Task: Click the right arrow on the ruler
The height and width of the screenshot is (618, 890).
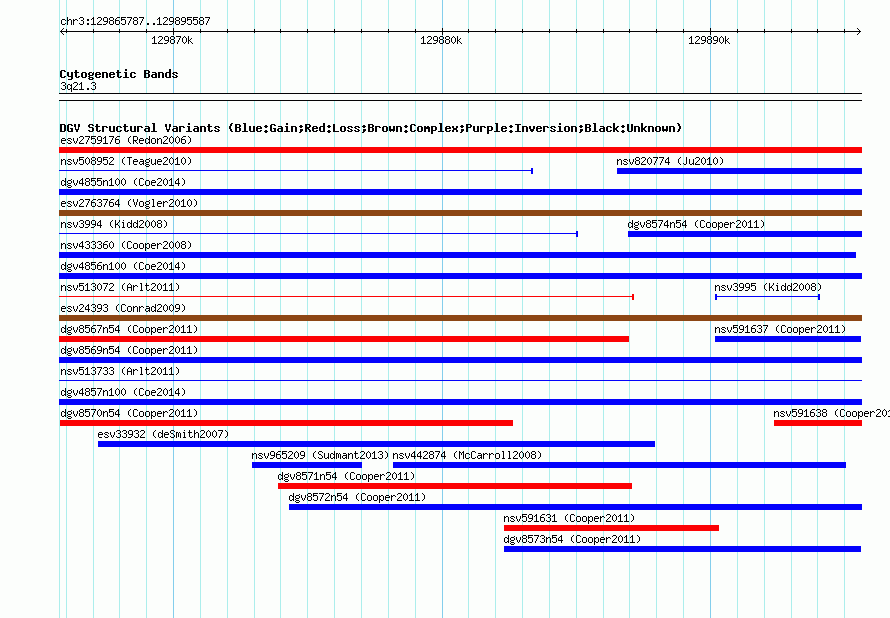Action: tap(858, 31)
